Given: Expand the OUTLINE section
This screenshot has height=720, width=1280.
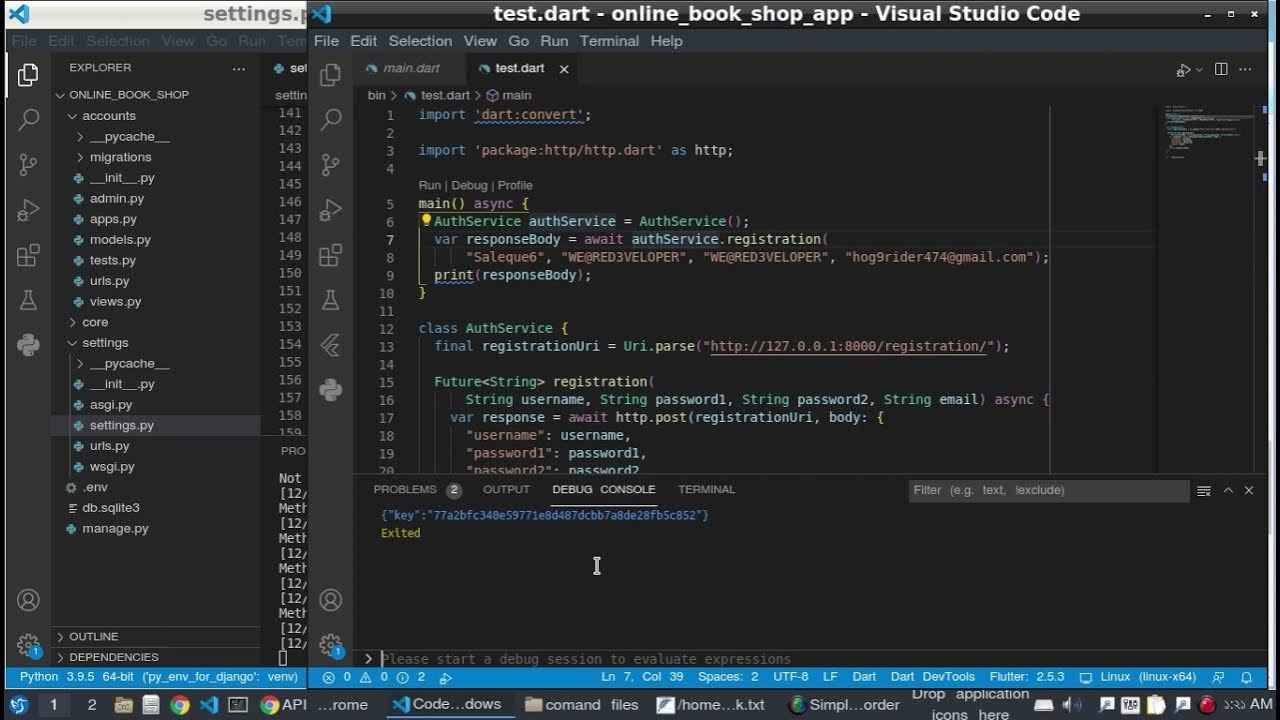Looking at the screenshot, I should pos(93,637).
